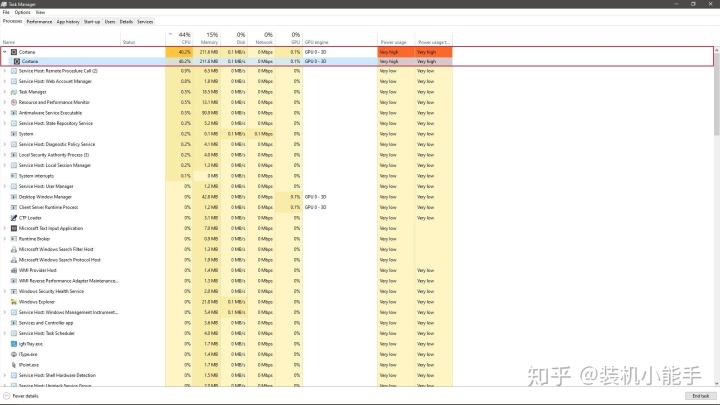Expand Local Security Authority Process row
720x405 pixels.
5,155
